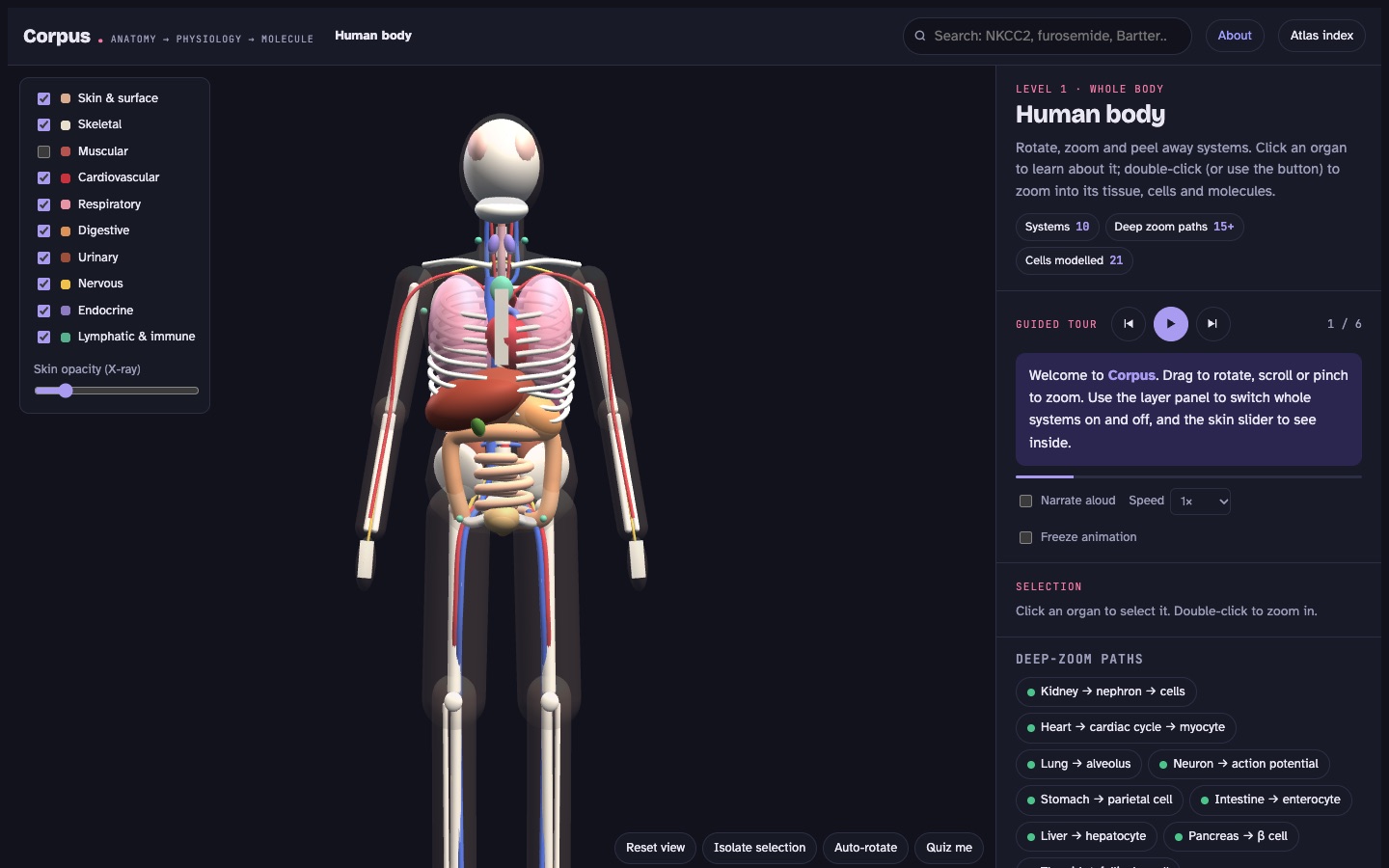Turn off the Respiratory layer
The height and width of the screenshot is (868, 1389).
43,204
